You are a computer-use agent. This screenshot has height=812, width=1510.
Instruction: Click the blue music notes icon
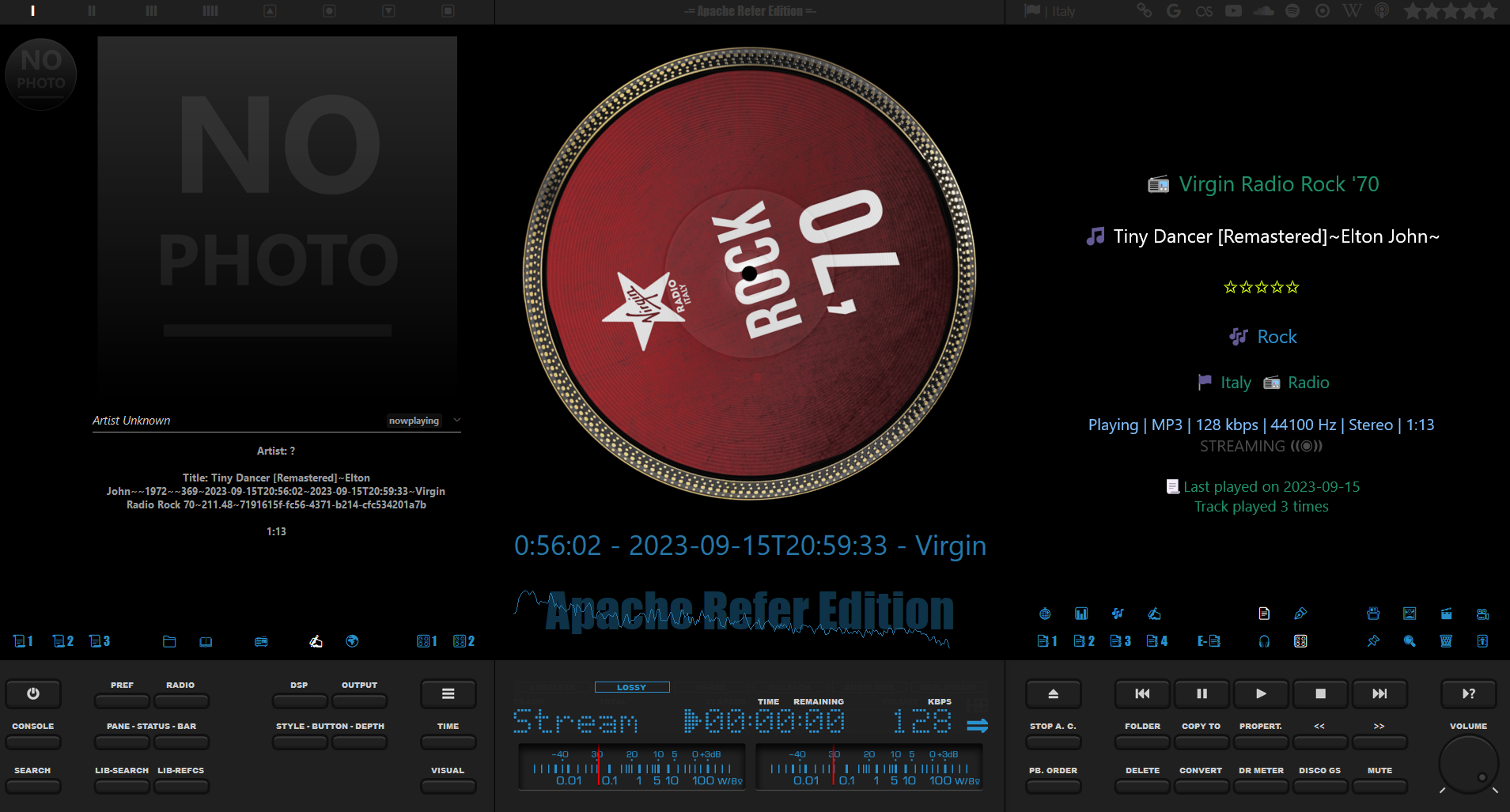tap(1118, 614)
